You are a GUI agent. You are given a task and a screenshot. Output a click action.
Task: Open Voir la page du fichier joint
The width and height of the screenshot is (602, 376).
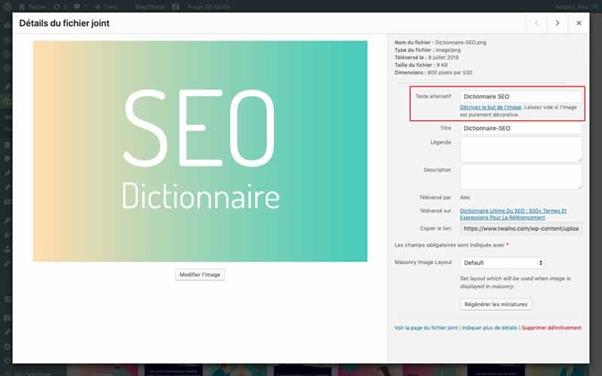[426, 328]
